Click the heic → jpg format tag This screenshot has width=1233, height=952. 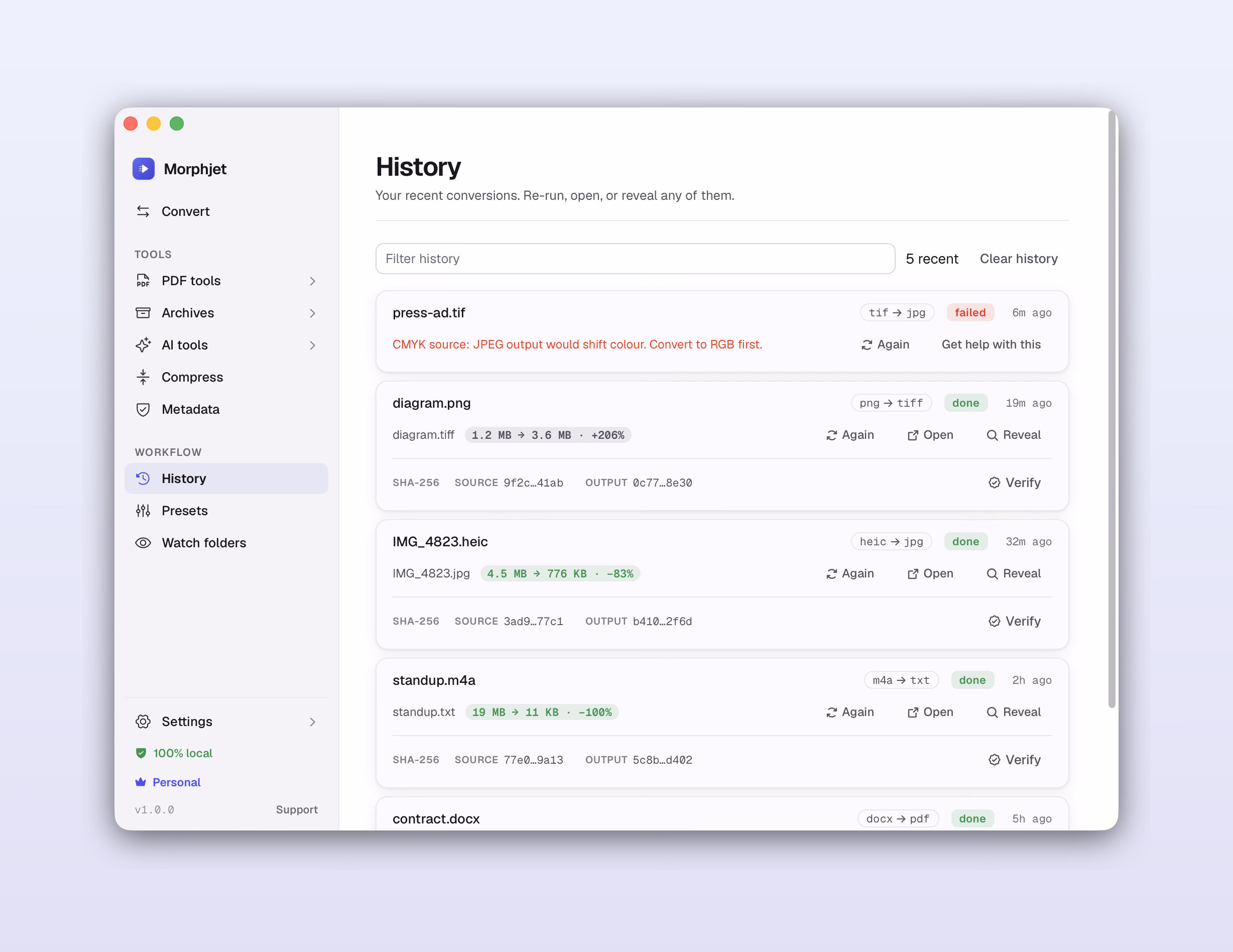pyautogui.click(x=892, y=541)
